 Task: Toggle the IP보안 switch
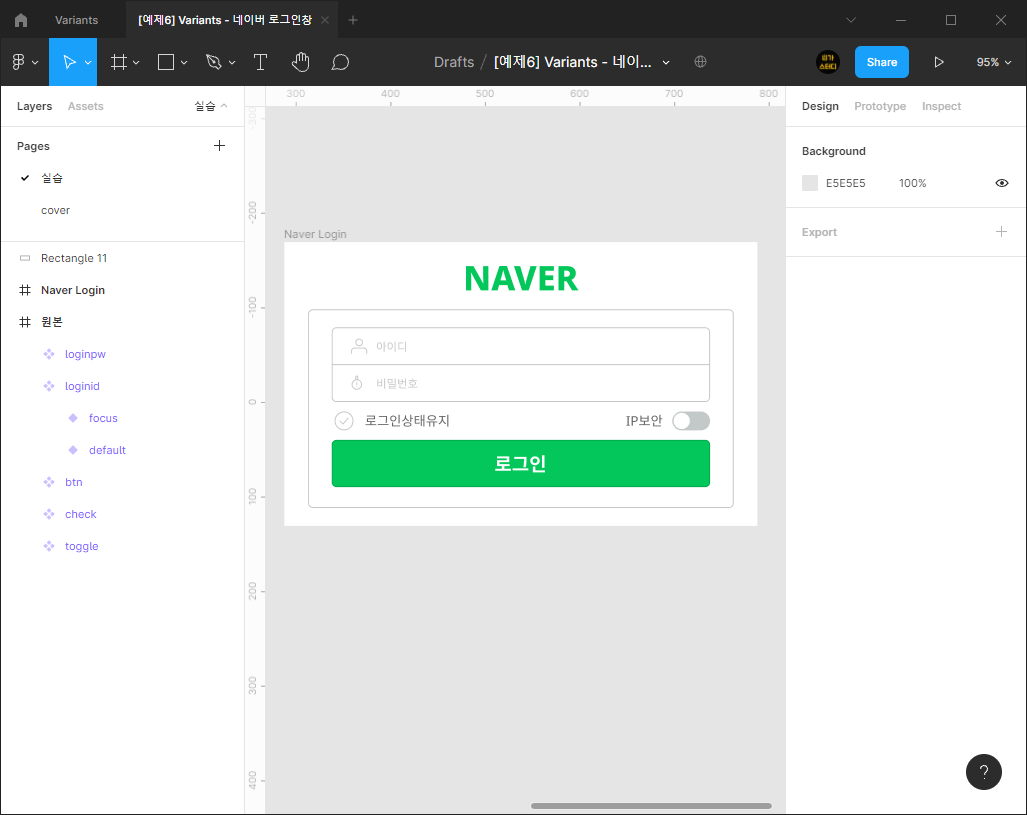691,421
